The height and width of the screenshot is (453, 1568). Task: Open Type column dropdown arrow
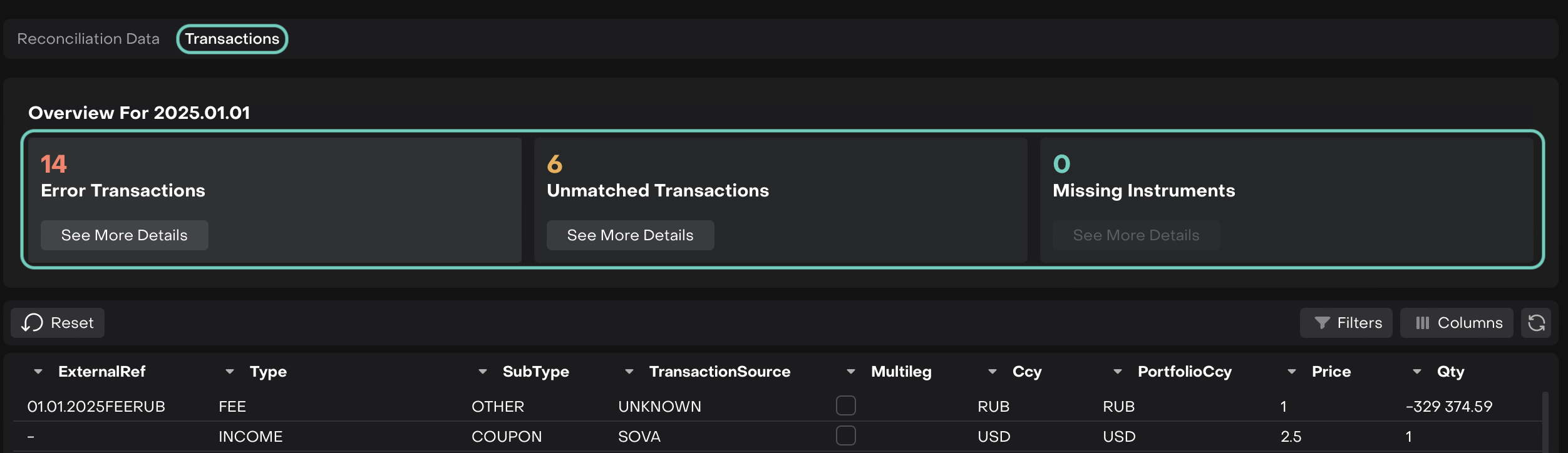(230, 372)
